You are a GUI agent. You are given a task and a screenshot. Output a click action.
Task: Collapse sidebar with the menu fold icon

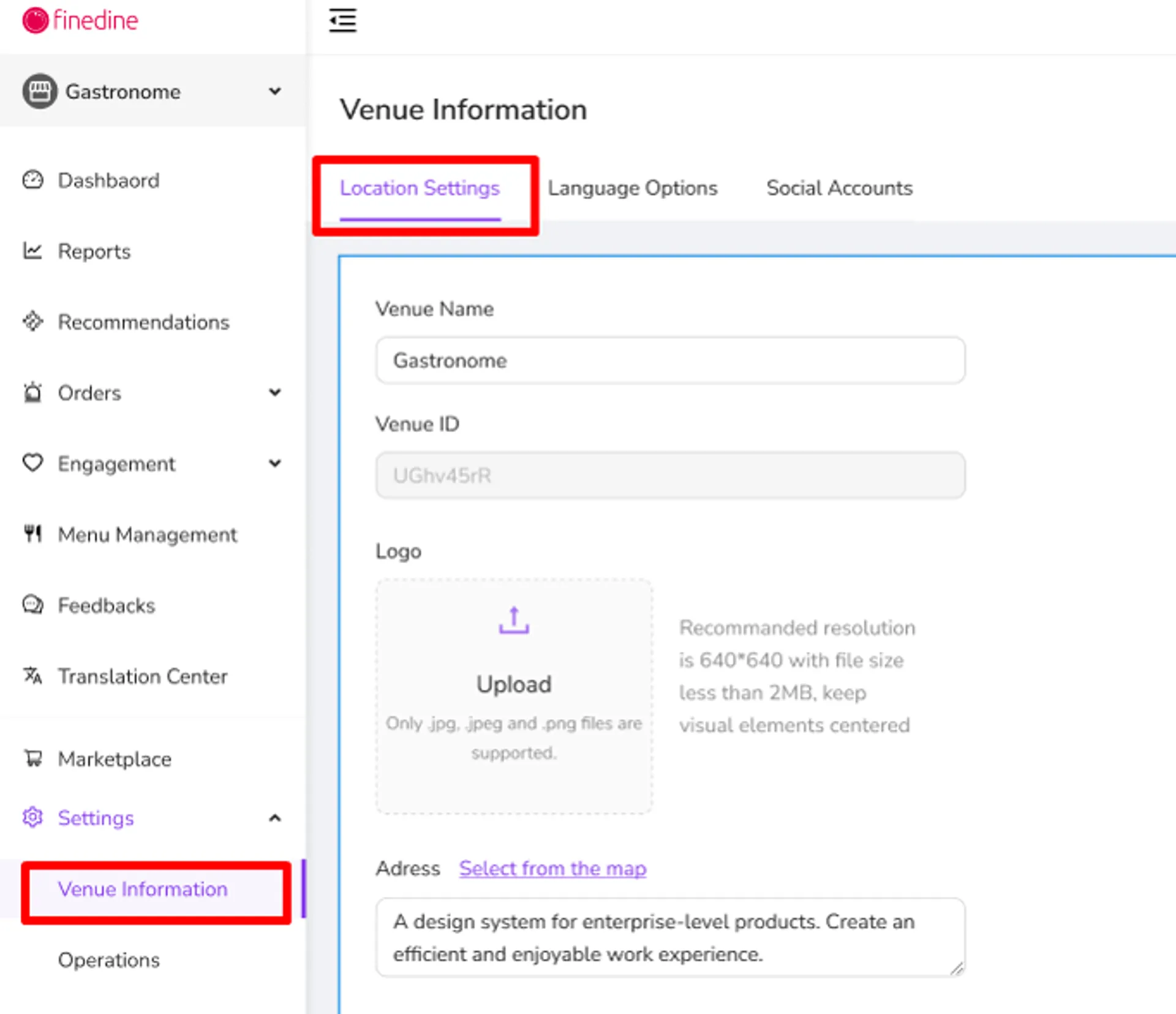[x=342, y=20]
